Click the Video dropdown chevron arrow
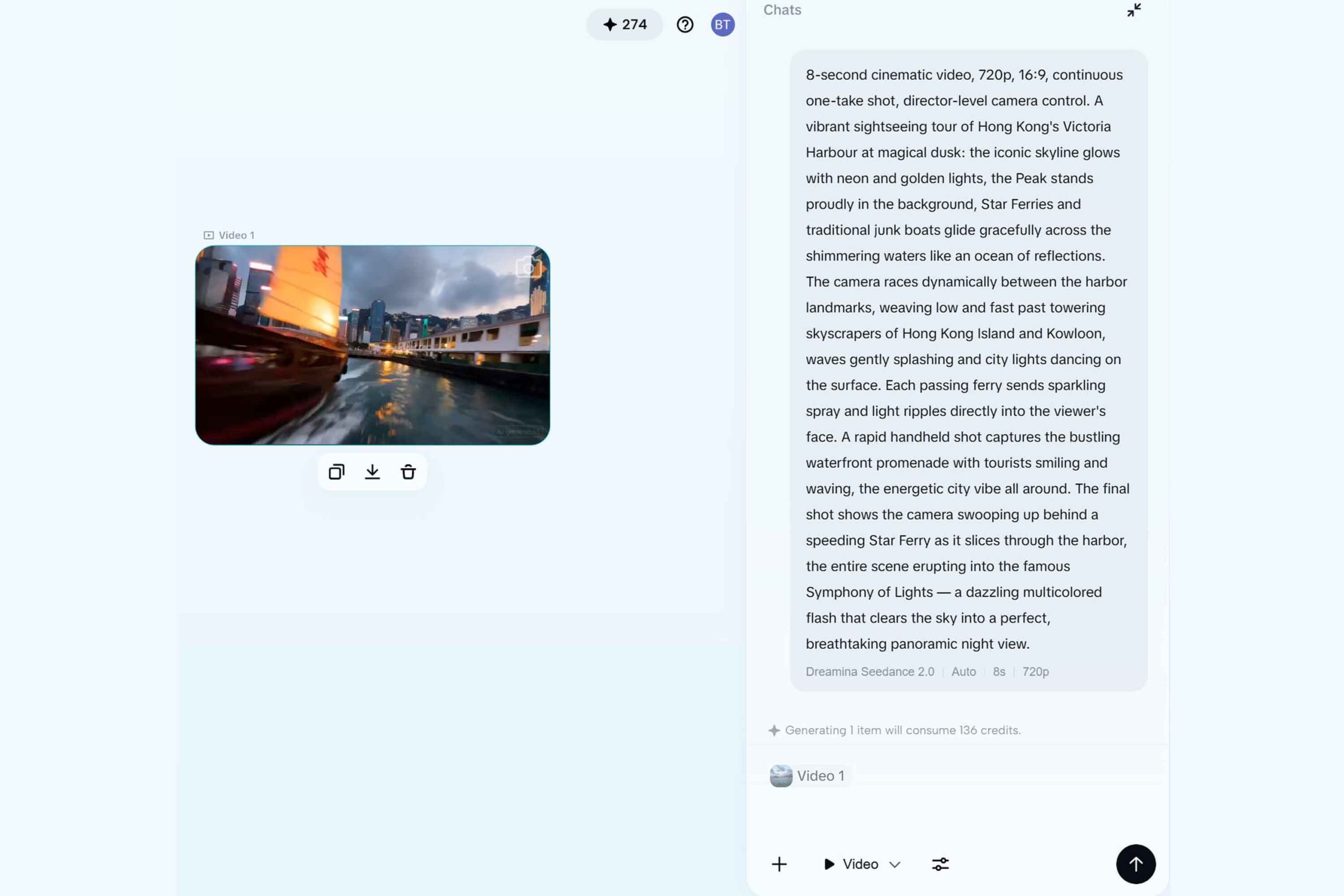 click(x=895, y=865)
